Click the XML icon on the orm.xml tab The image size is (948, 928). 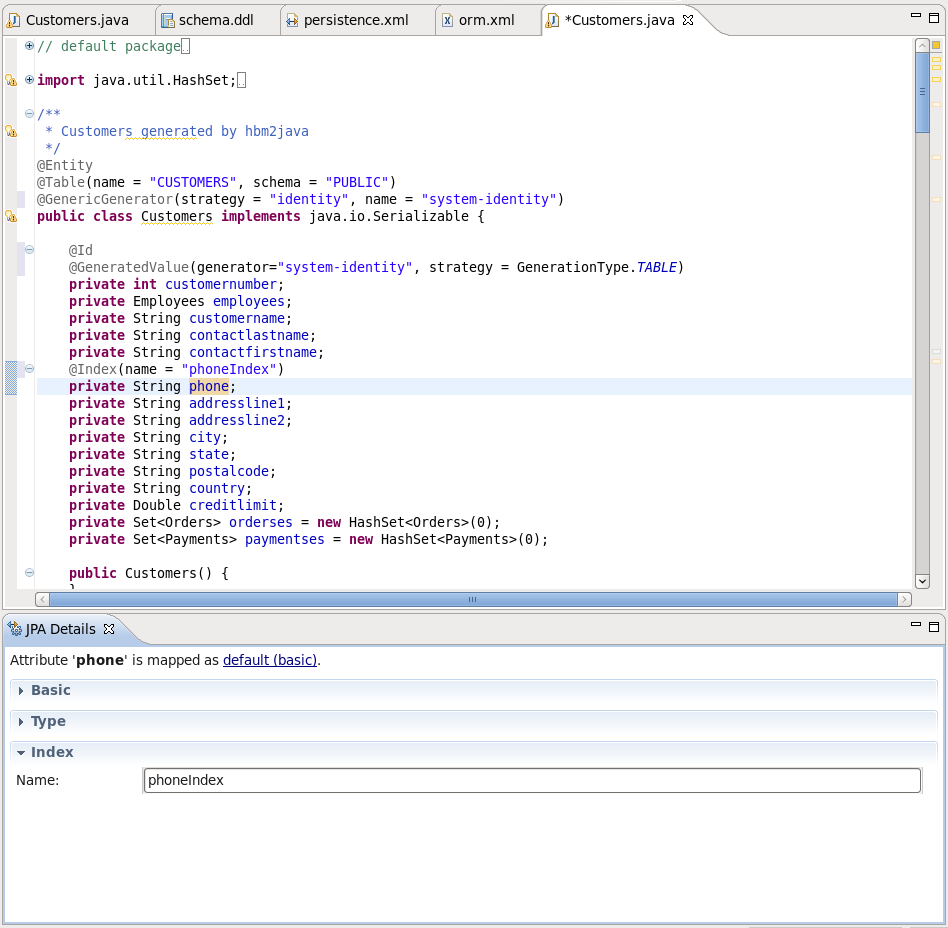pos(446,18)
